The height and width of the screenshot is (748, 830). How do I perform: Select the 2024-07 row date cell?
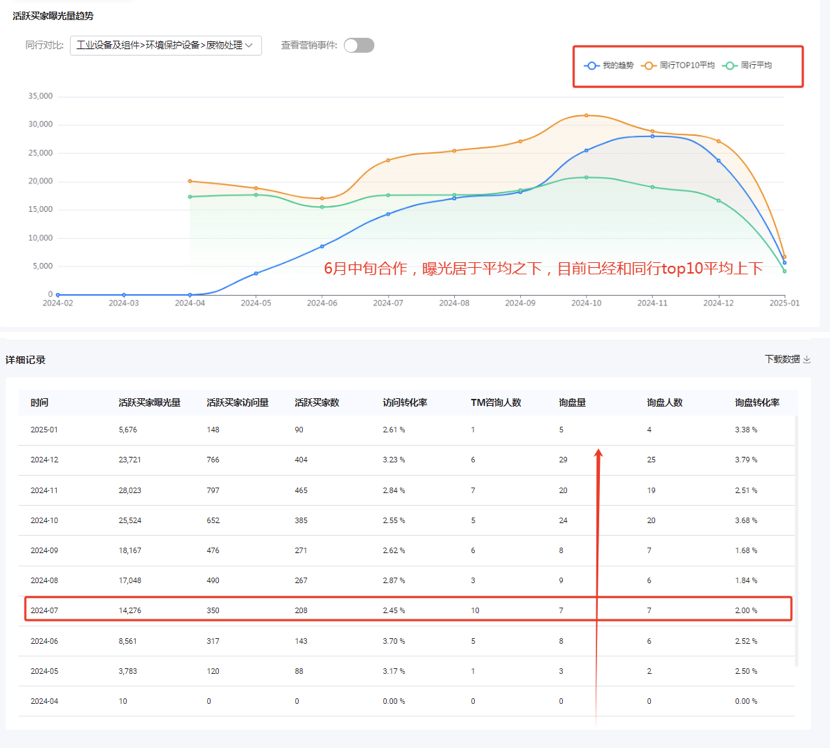[x=44, y=610]
